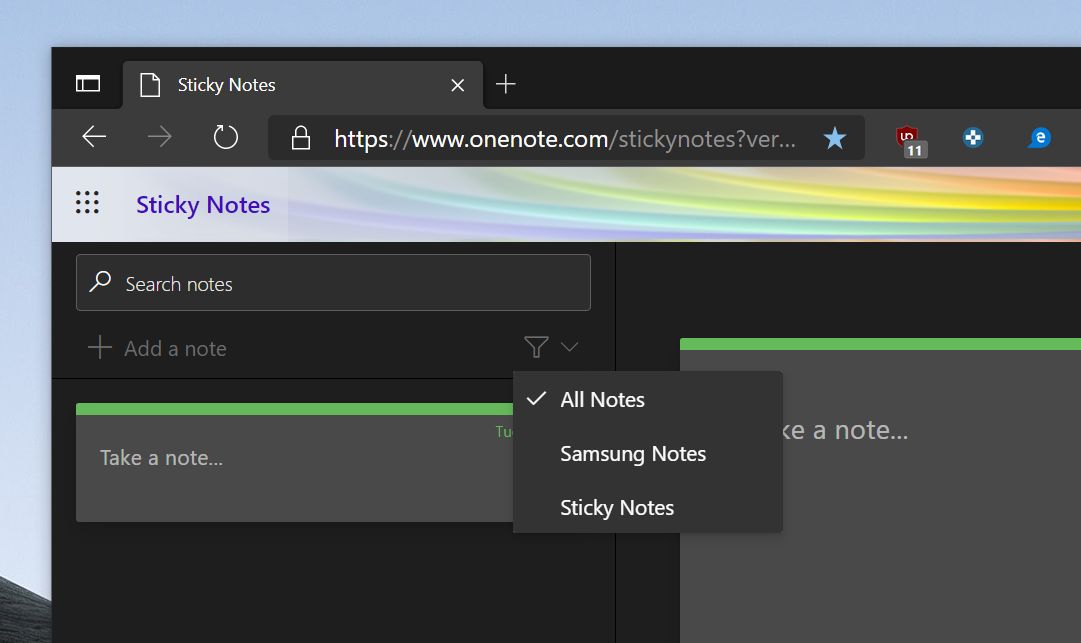1081x643 pixels.
Task: Select the Sticky Notes browser tab
Action: pyautogui.click(x=303, y=85)
